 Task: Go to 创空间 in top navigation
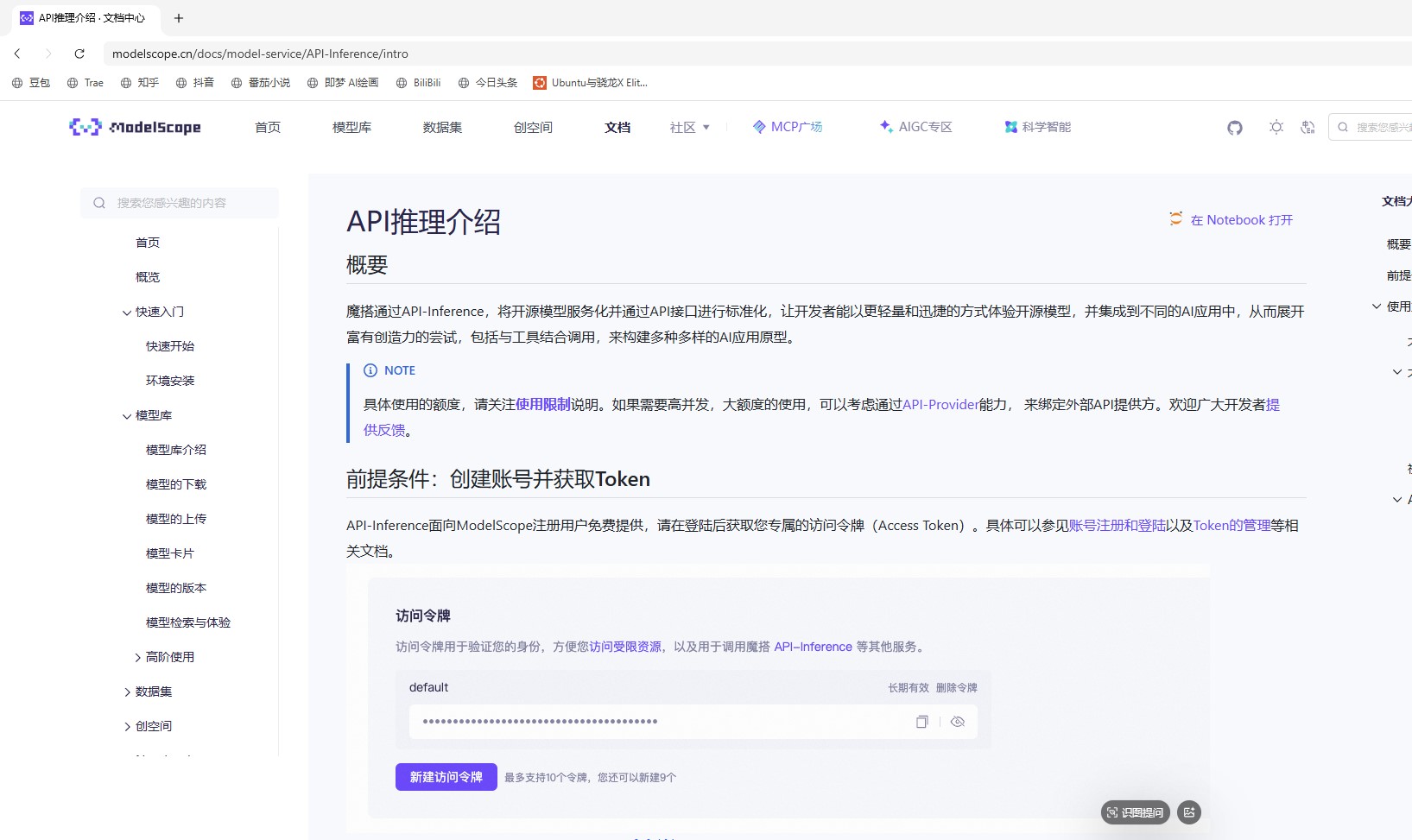tap(533, 128)
